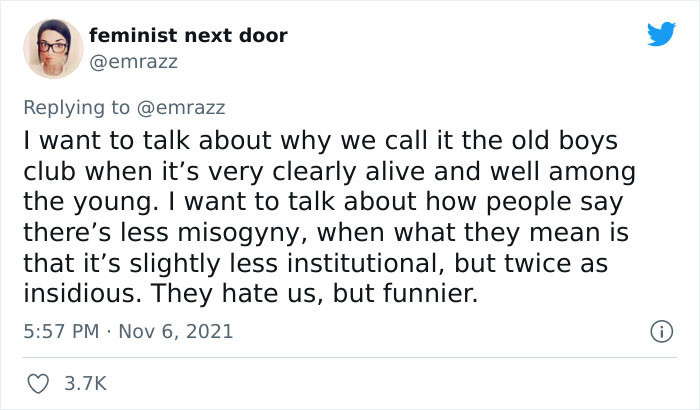
Task: Click the word 'insidious' in the tweet
Action: pos(67,298)
